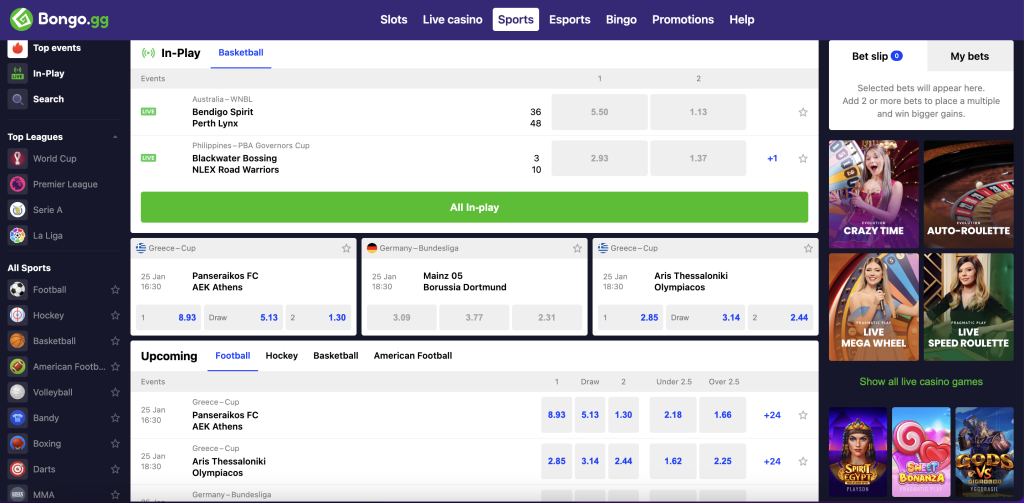This screenshot has width=1024, height=503.
Task: Select Sports in top navigation
Action: [x=516, y=20]
